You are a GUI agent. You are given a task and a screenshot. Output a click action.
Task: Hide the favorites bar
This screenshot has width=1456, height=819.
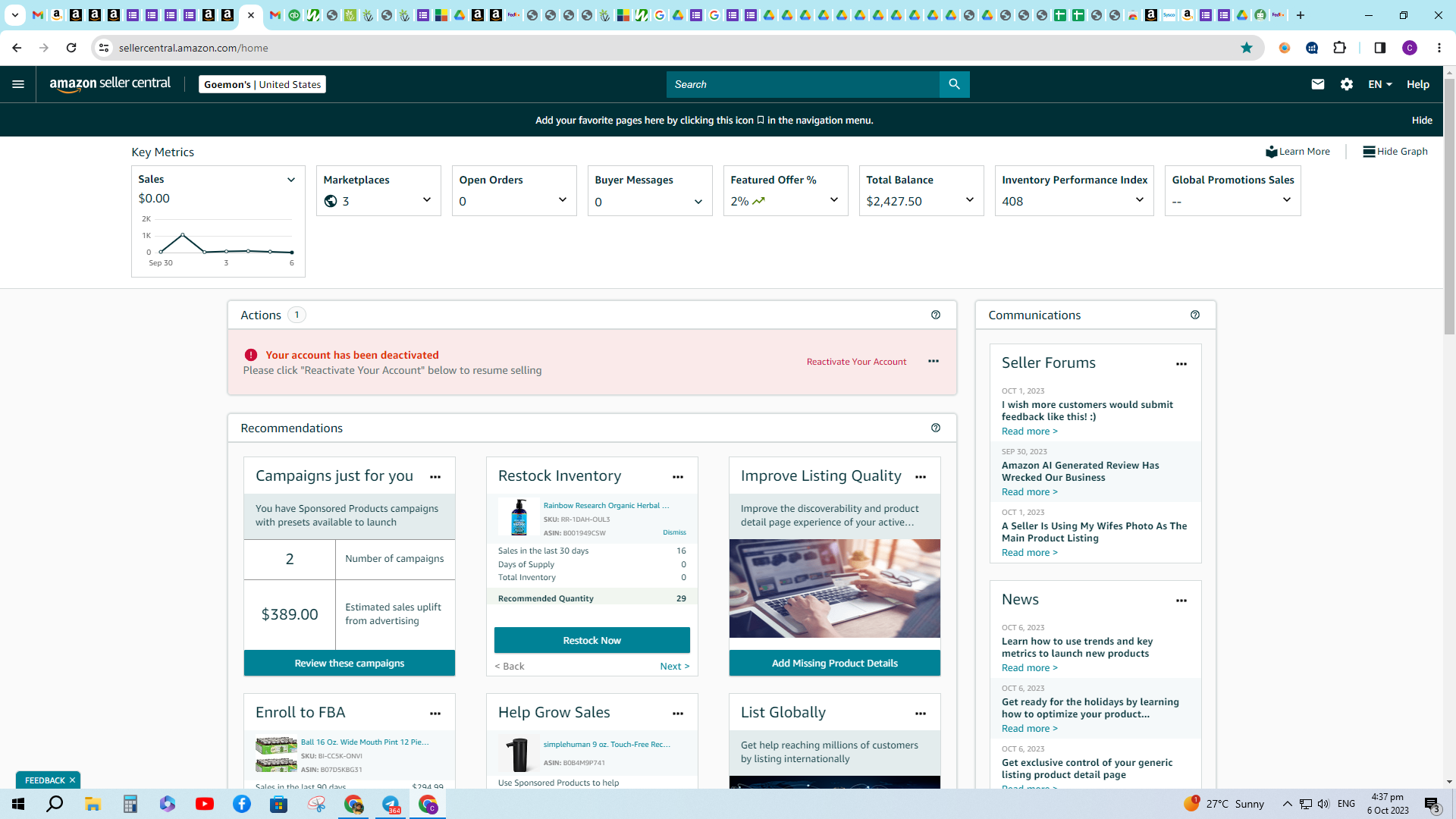[1422, 120]
